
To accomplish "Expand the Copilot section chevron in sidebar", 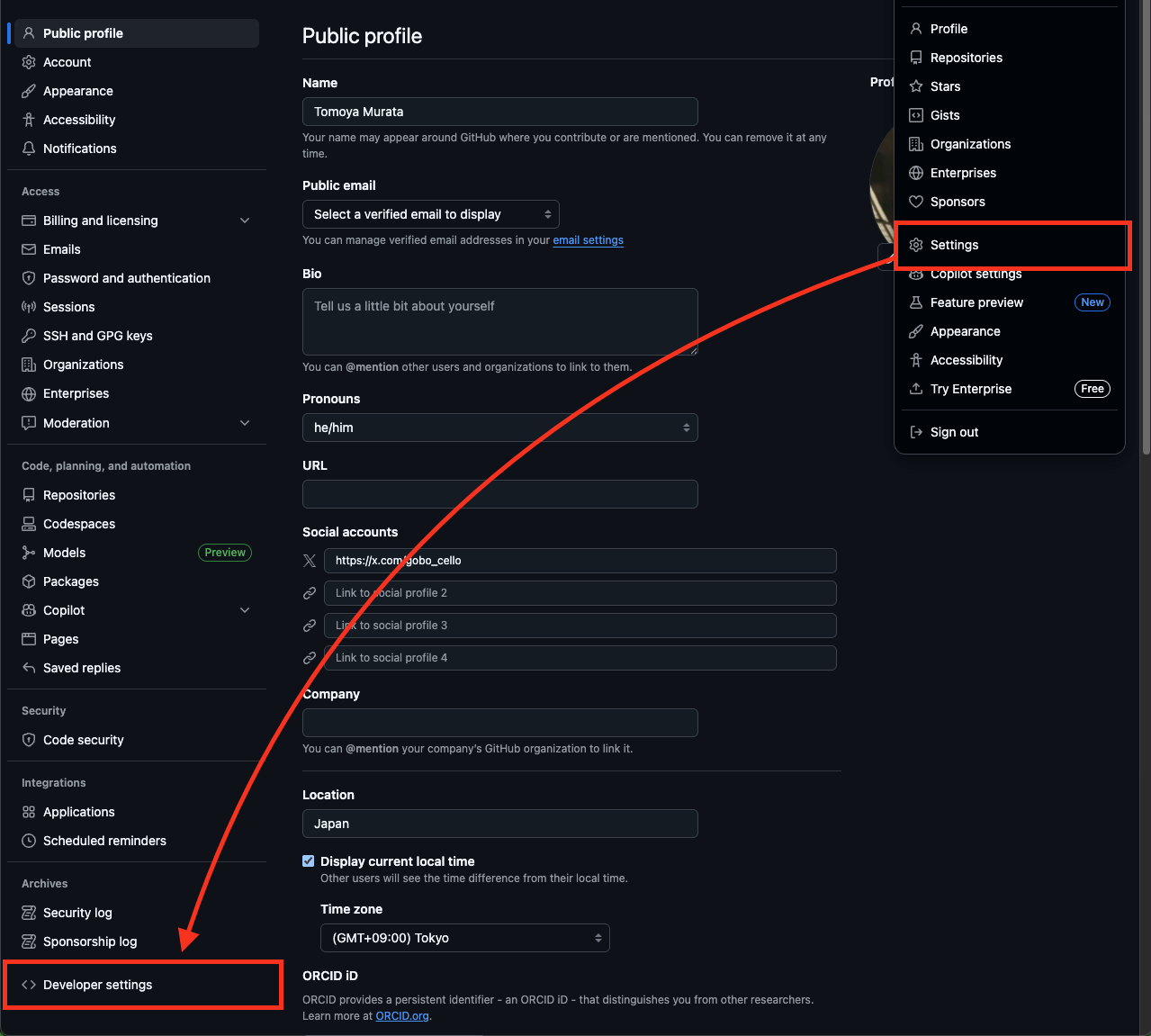I will coord(245,610).
